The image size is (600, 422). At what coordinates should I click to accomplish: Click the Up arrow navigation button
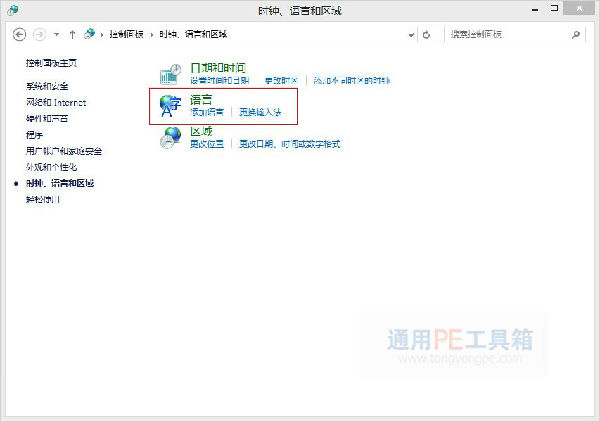coord(73,34)
